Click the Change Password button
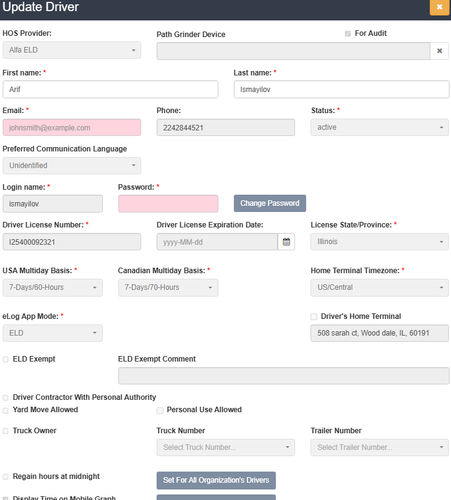The height and width of the screenshot is (500, 451). 270,203
